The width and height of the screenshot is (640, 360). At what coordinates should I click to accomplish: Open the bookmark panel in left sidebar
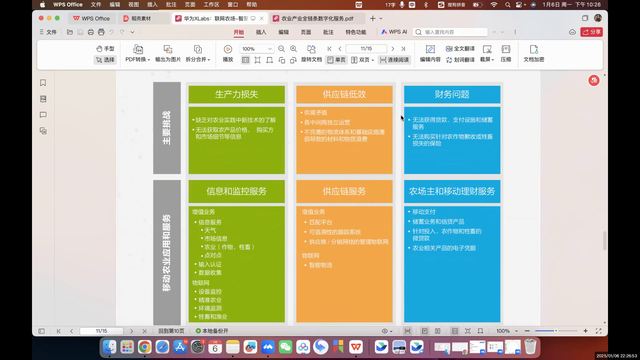(43, 83)
